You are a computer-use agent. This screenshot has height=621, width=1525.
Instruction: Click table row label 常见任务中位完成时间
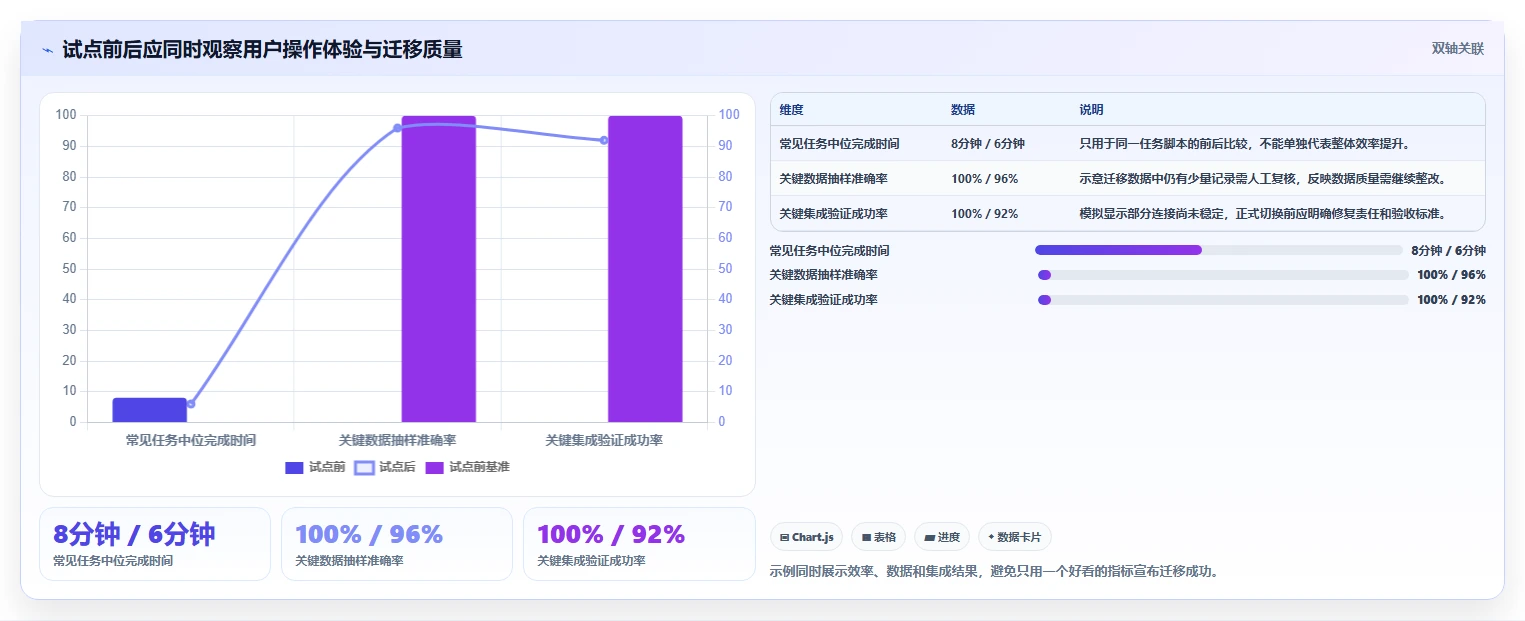point(839,144)
